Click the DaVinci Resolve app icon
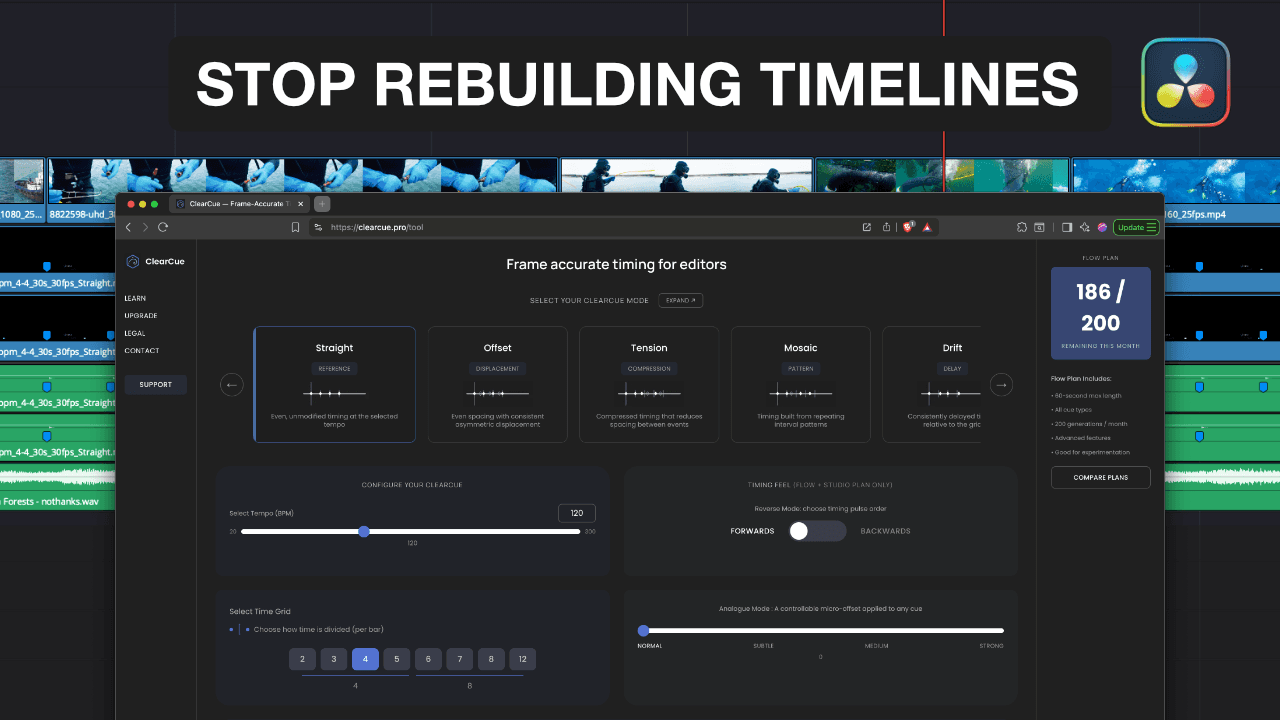Image resolution: width=1280 pixels, height=720 pixels. tap(1185, 82)
